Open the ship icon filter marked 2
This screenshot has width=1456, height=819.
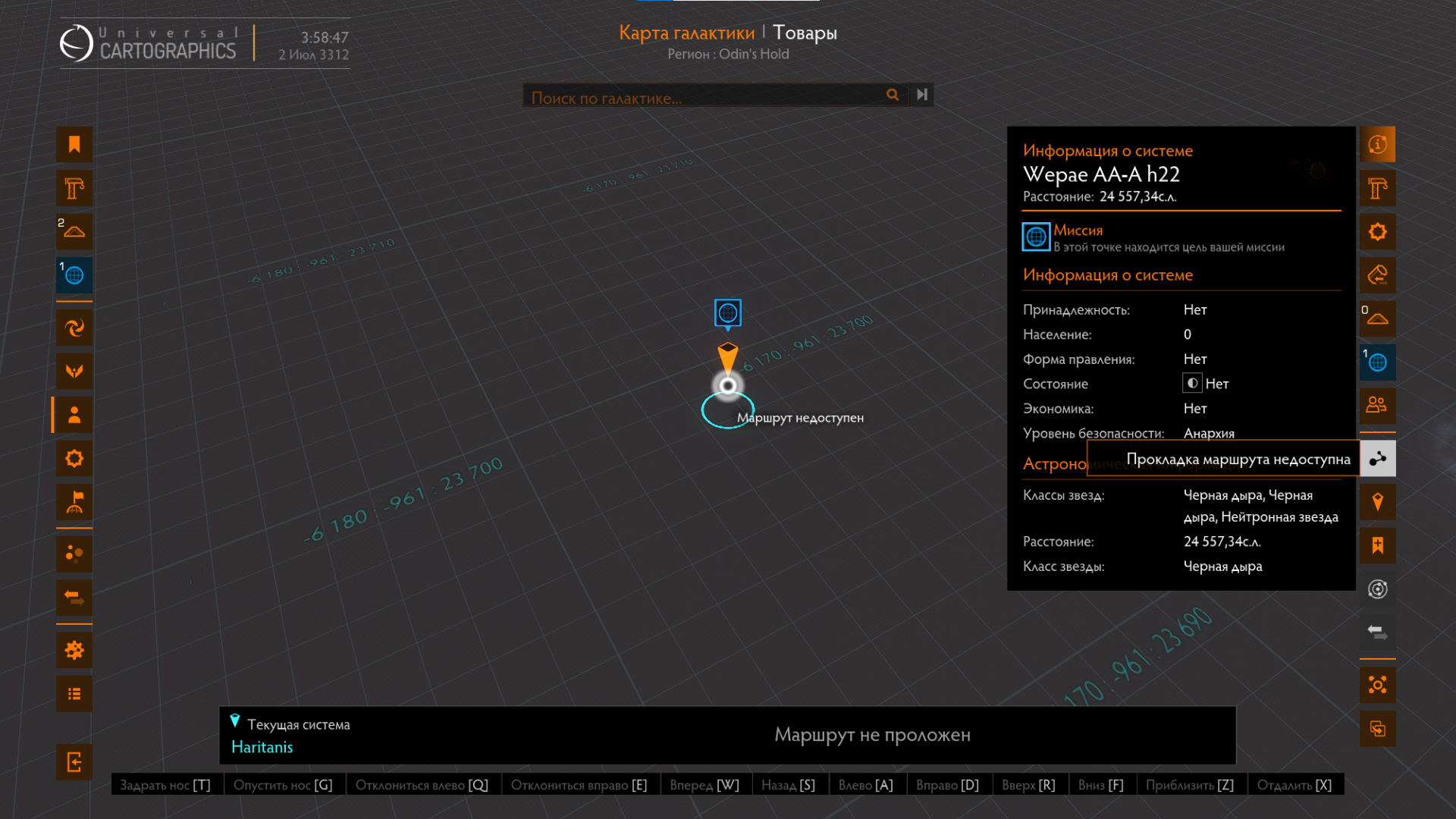coord(74,231)
